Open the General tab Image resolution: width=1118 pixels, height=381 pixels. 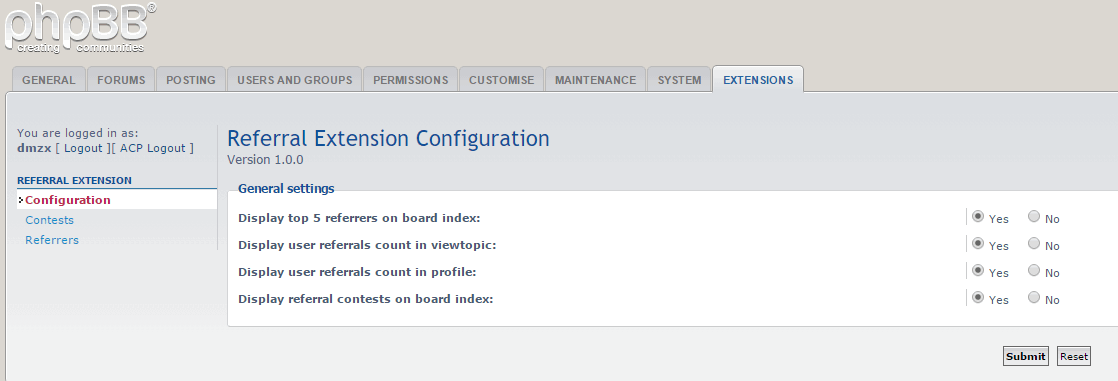(x=48, y=80)
